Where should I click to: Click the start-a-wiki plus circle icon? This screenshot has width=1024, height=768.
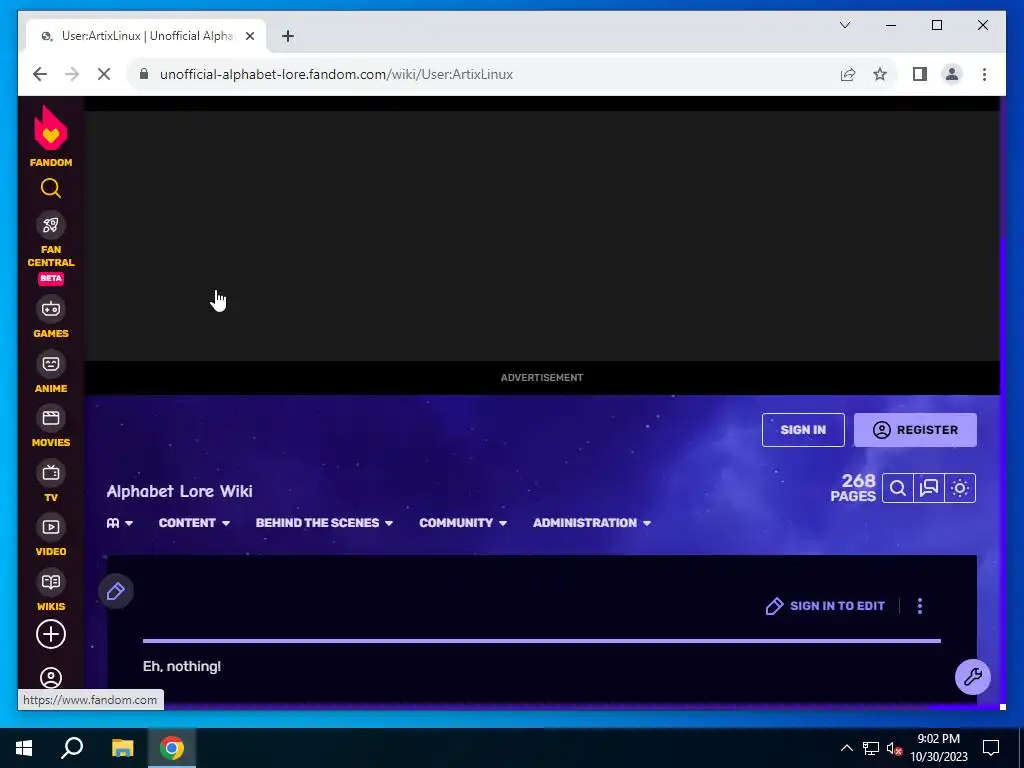tap(51, 634)
